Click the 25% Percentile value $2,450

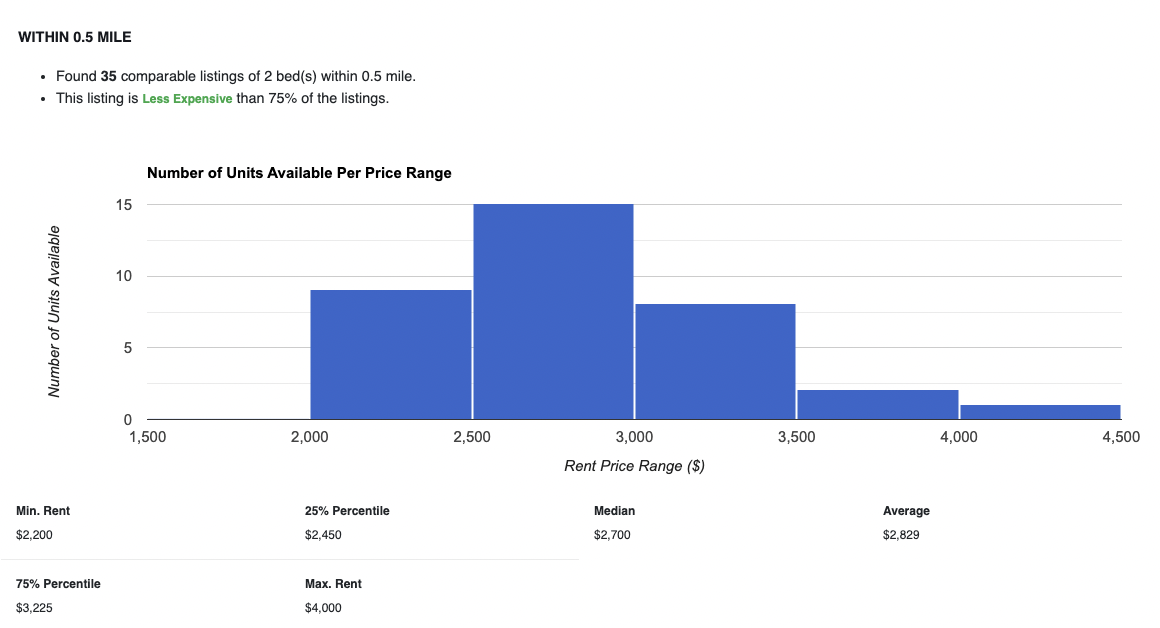323,535
